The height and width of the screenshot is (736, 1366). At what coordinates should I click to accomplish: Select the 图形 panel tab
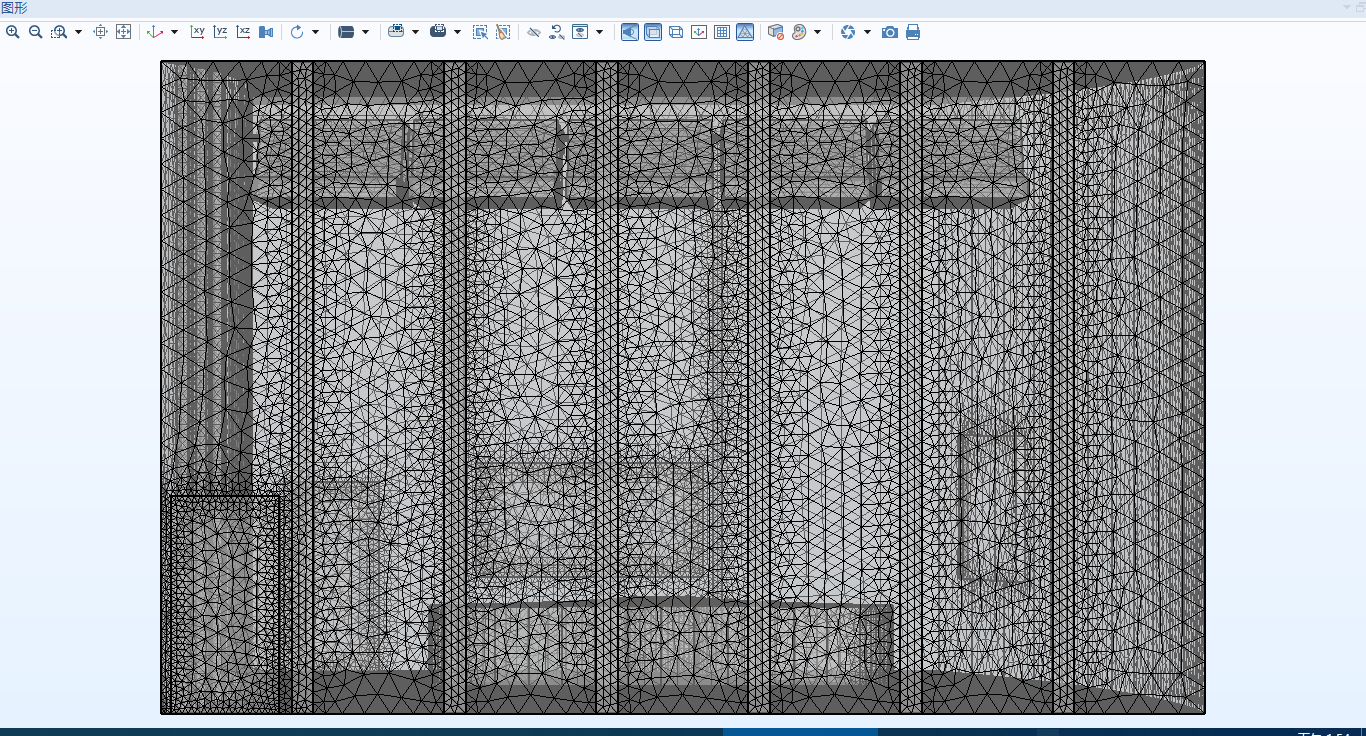click(x=14, y=8)
